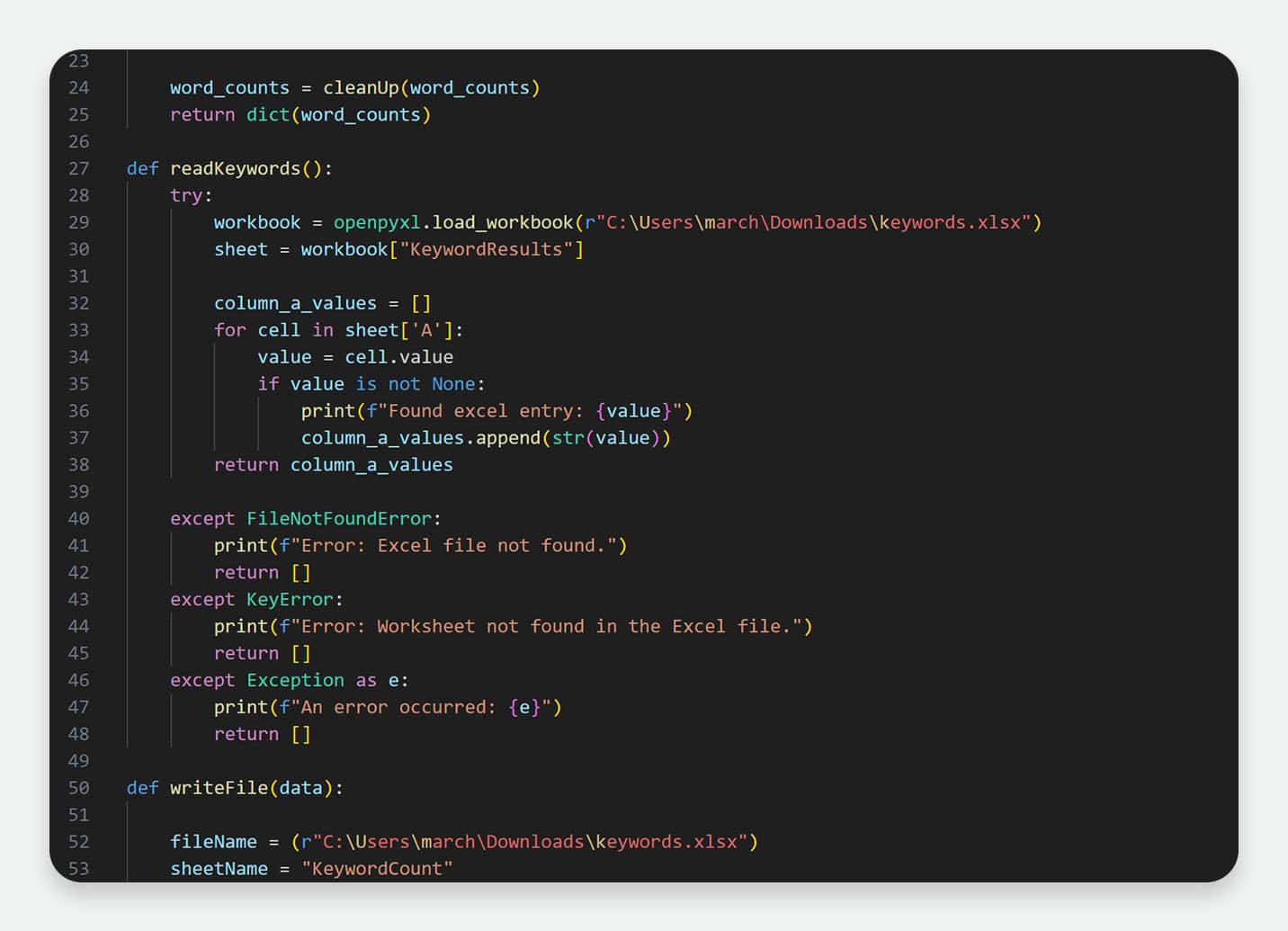Click line number 50 in the gutter

pos(79,788)
